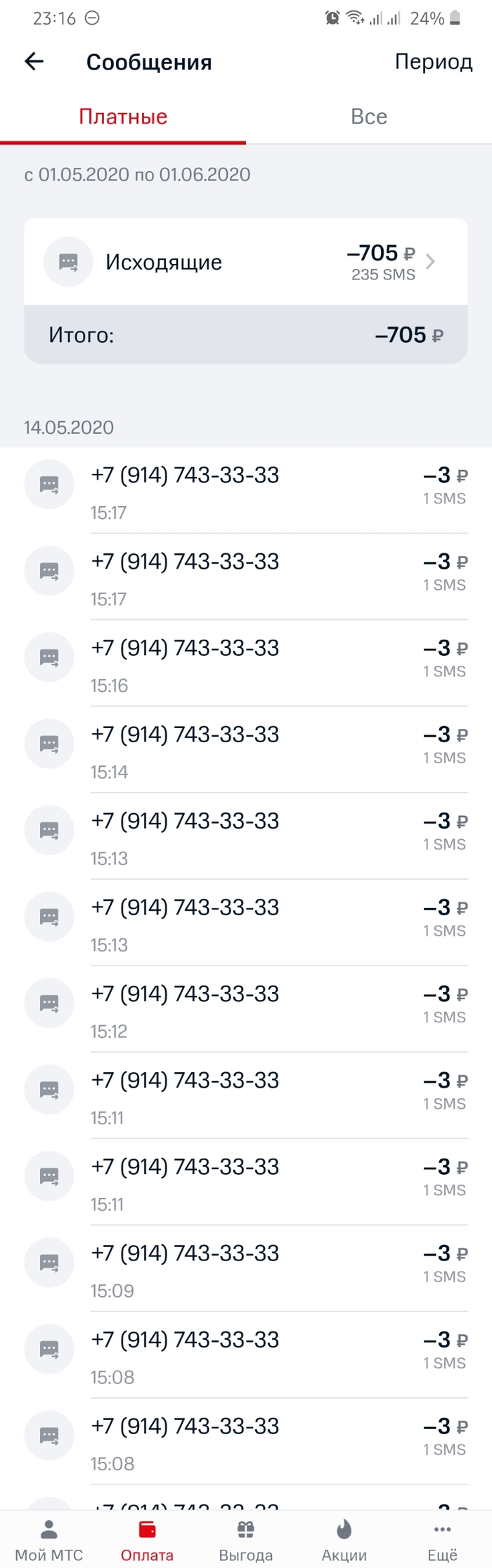Viewport: 492px width, 1568px height.
Task: Open the Ещё three-dots menu
Action: point(442,1529)
